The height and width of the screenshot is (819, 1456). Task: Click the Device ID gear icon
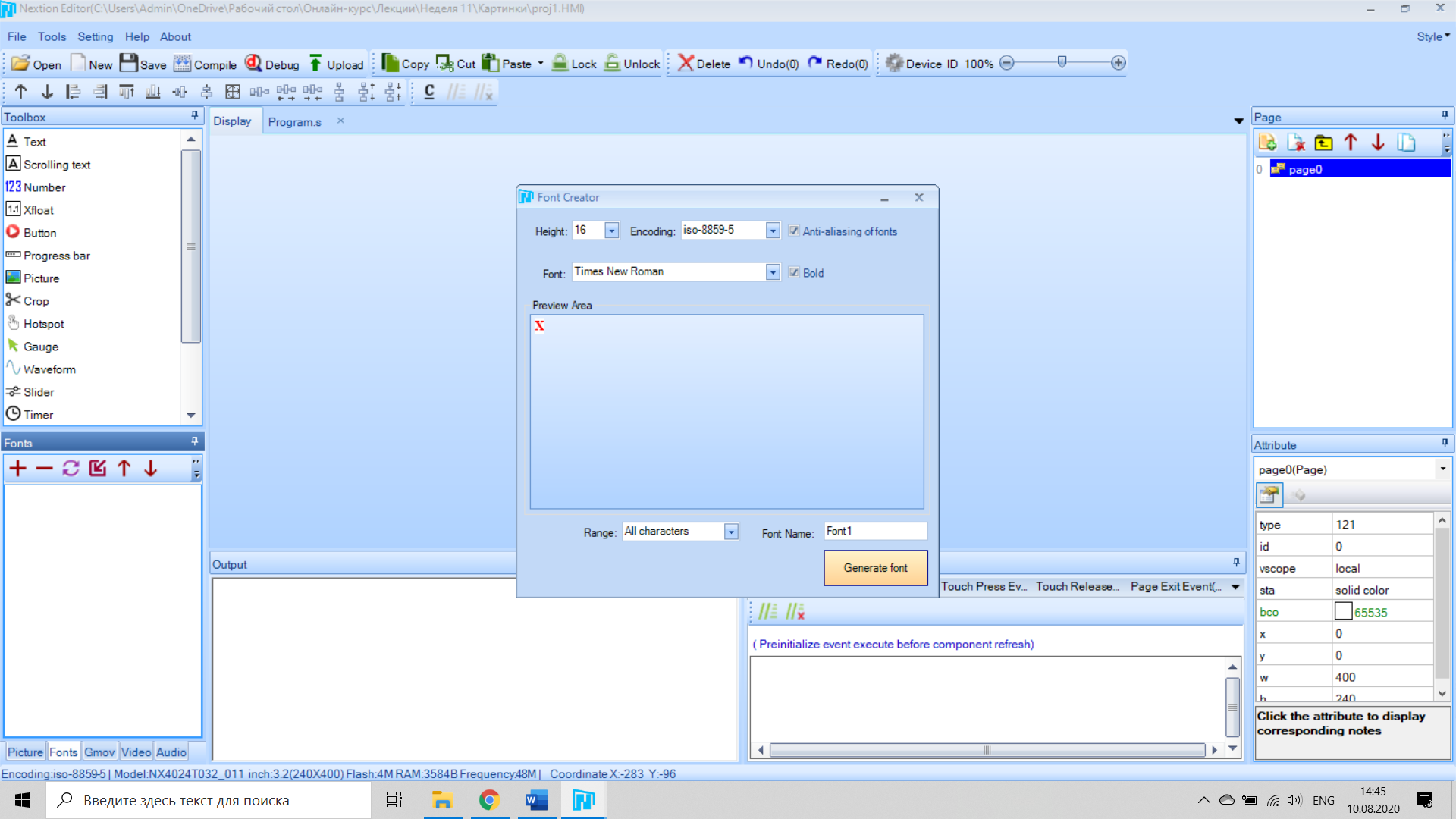[x=894, y=64]
